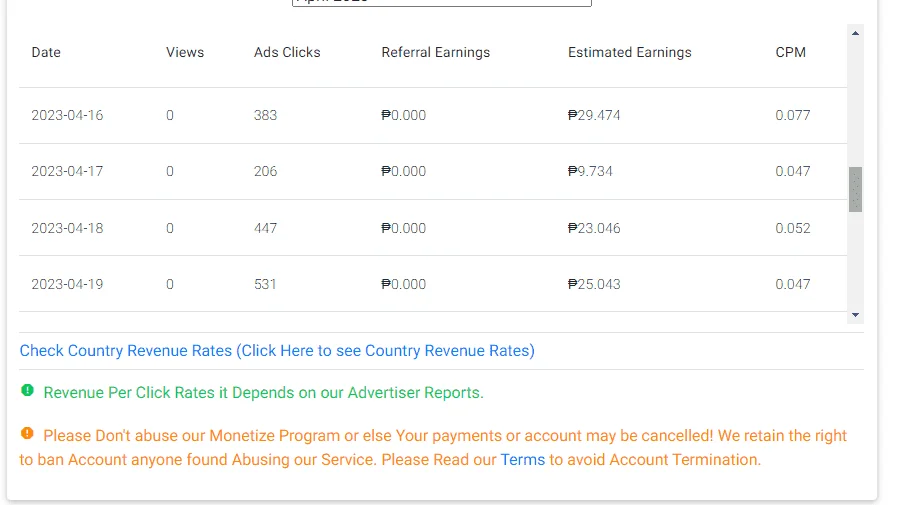Click the 531 ads clicks value
Image resolution: width=899 pixels, height=505 pixels.
pos(265,284)
